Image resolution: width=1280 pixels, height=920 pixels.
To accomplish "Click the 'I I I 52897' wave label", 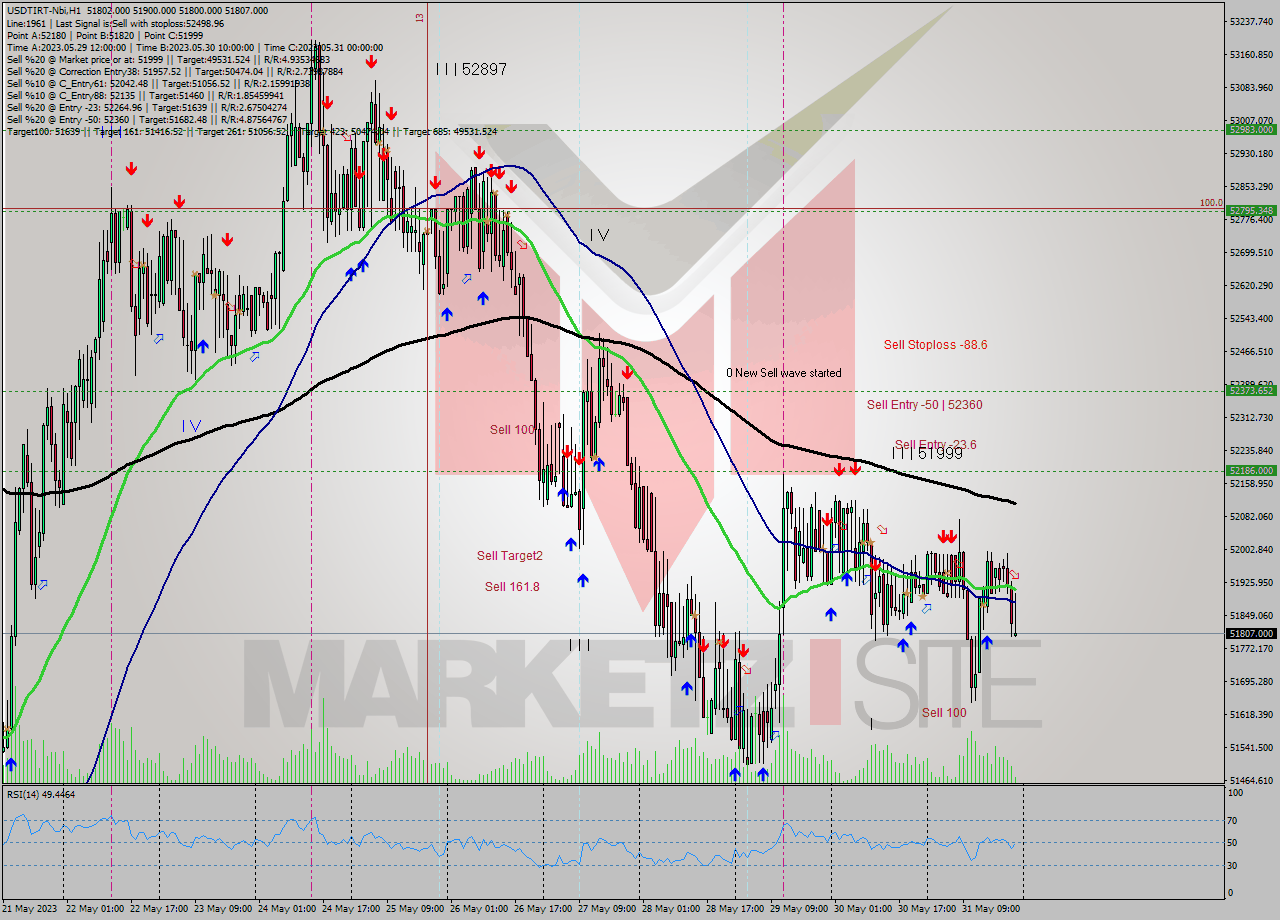I will 471,69.
